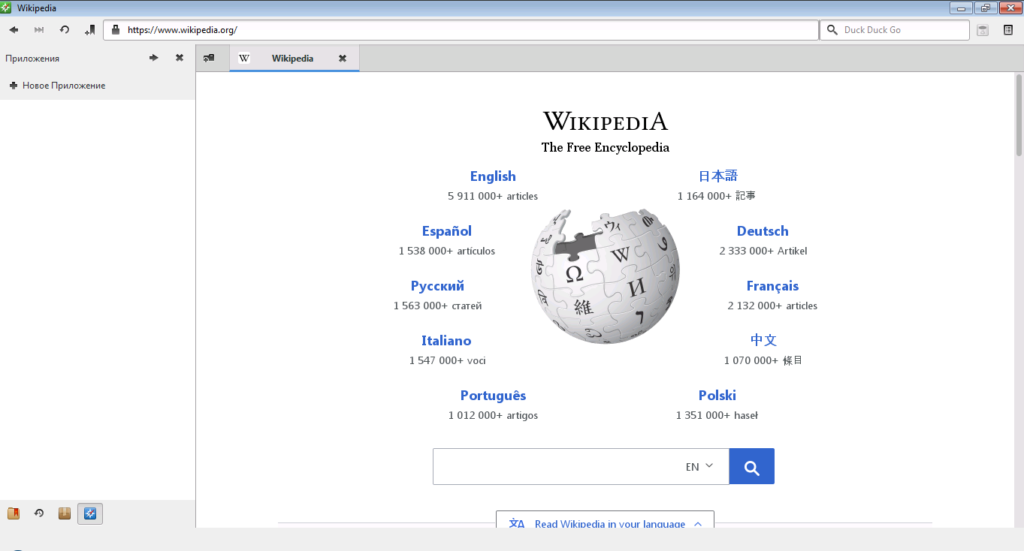Open the Français Wikipedia link
The image size is (1024, 551).
(773, 286)
